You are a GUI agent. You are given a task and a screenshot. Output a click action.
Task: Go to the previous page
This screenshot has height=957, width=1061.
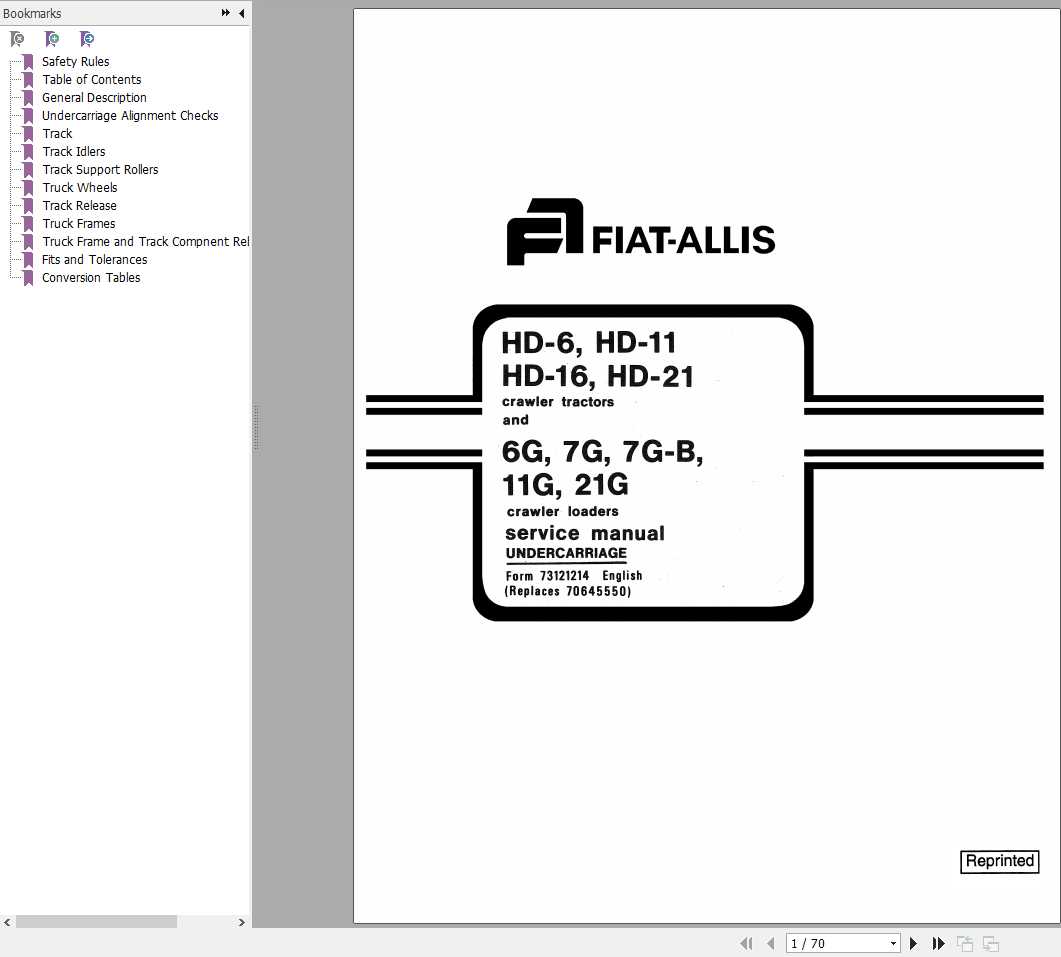pos(770,943)
